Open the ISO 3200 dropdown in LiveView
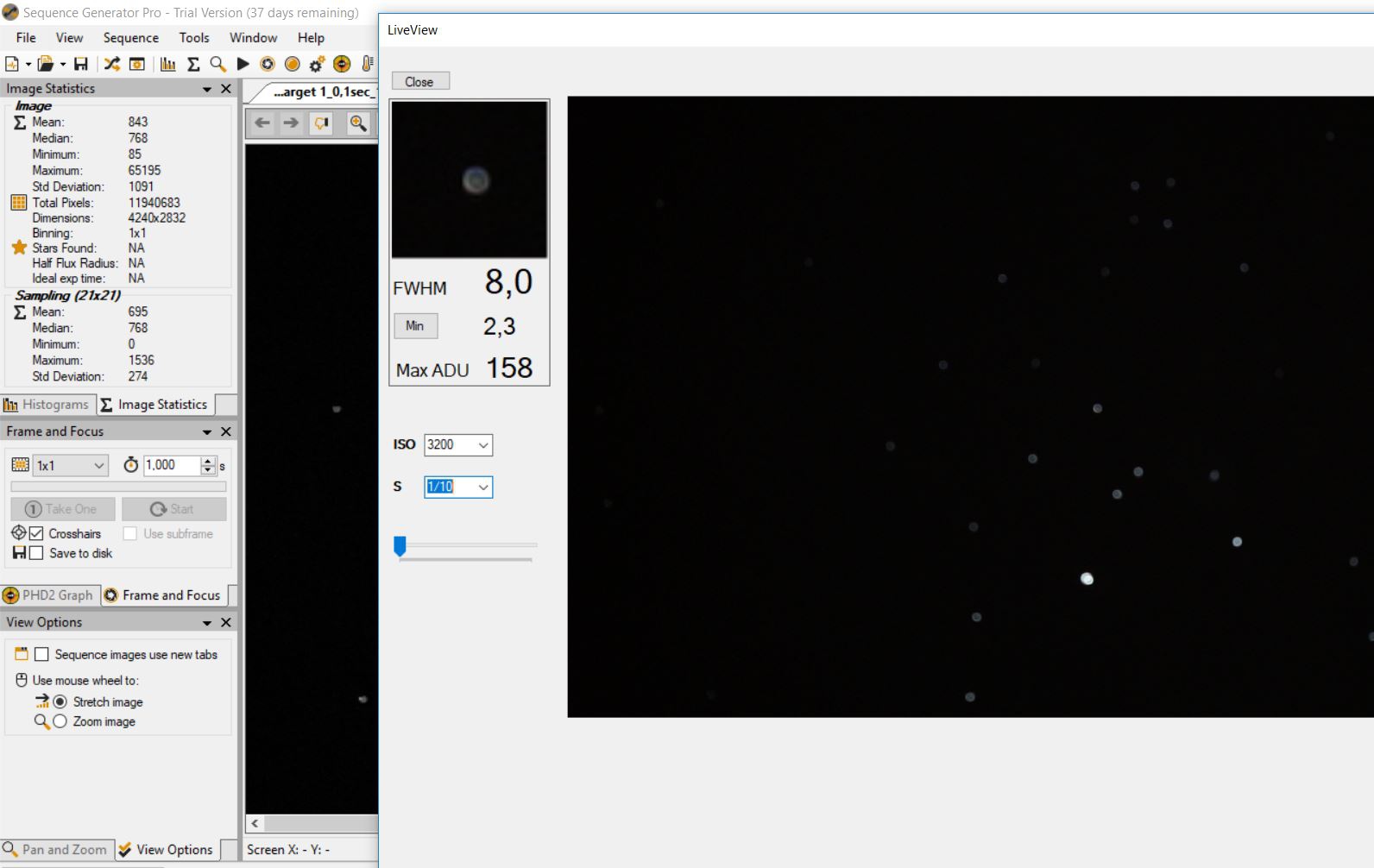Screen dimensions: 1374x868 pos(458,444)
